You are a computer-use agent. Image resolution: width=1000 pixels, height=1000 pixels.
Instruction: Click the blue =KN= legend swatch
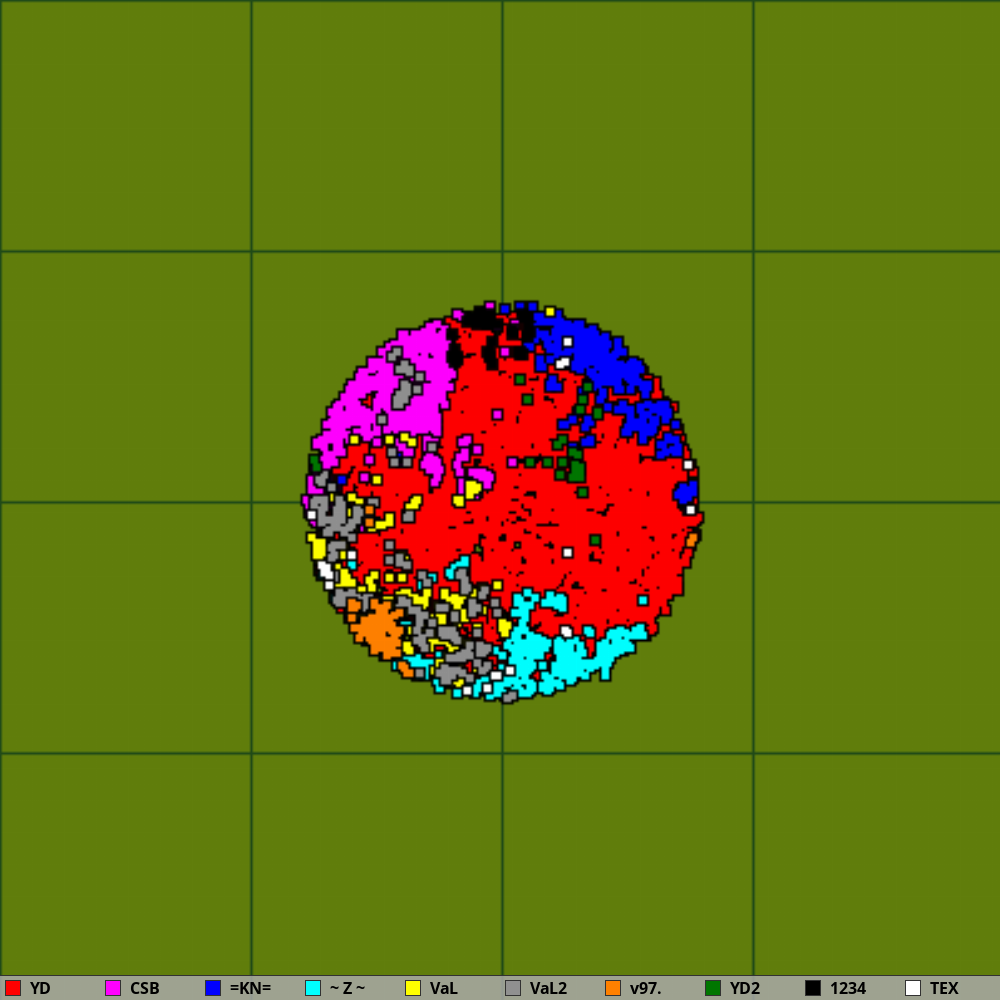(213, 988)
